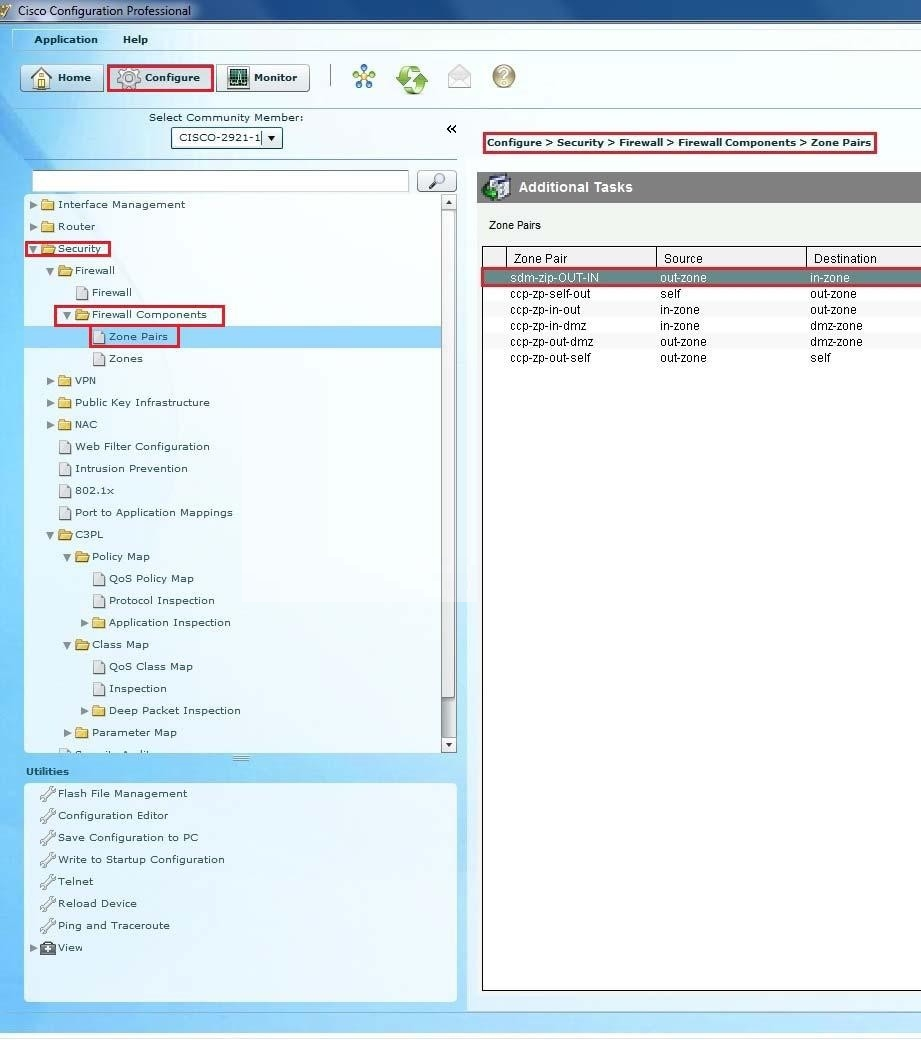Open the Help menu
The height and width of the screenshot is (1040, 921).
(135, 39)
